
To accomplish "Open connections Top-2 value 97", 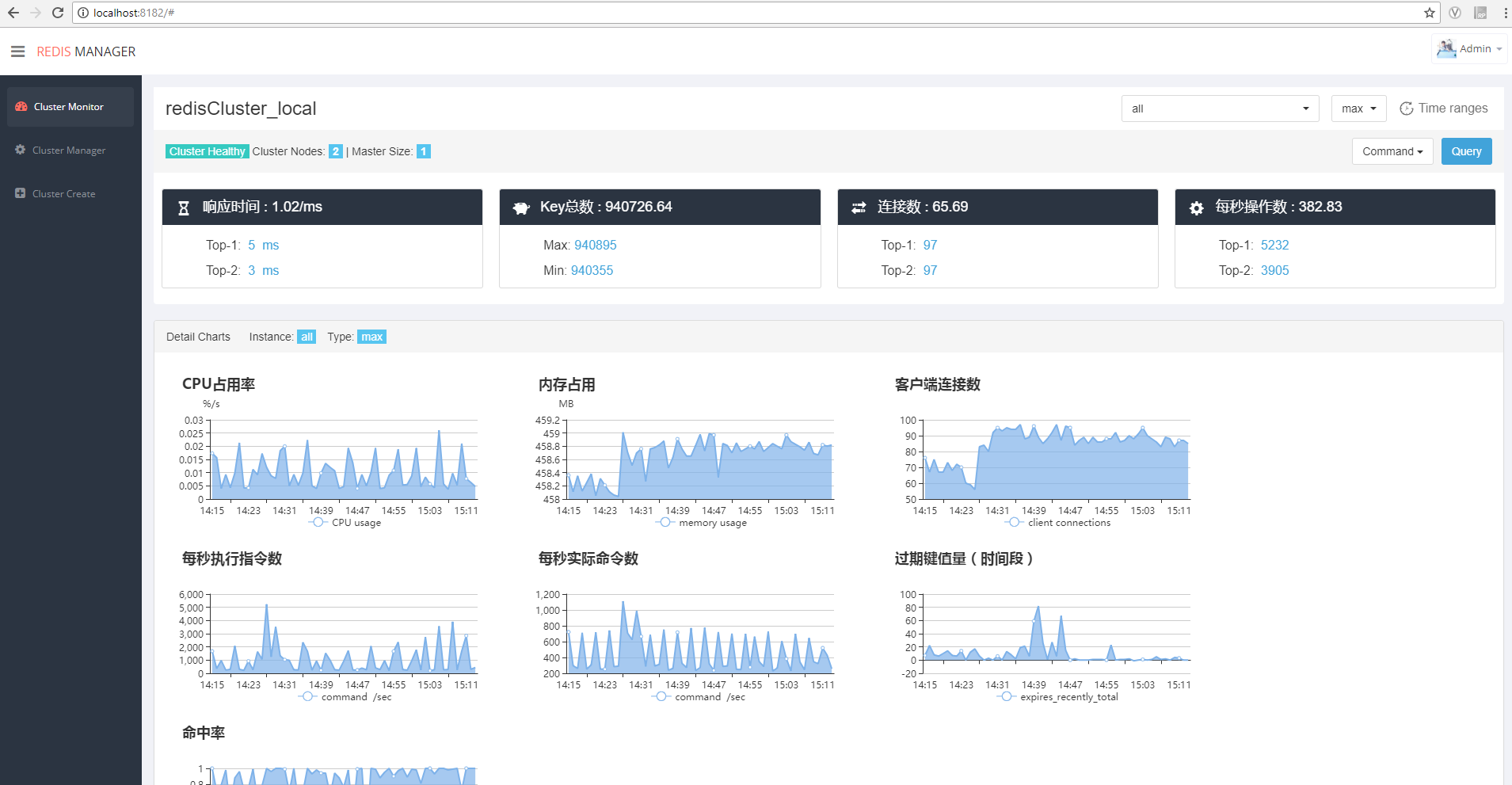I will tap(930, 271).
